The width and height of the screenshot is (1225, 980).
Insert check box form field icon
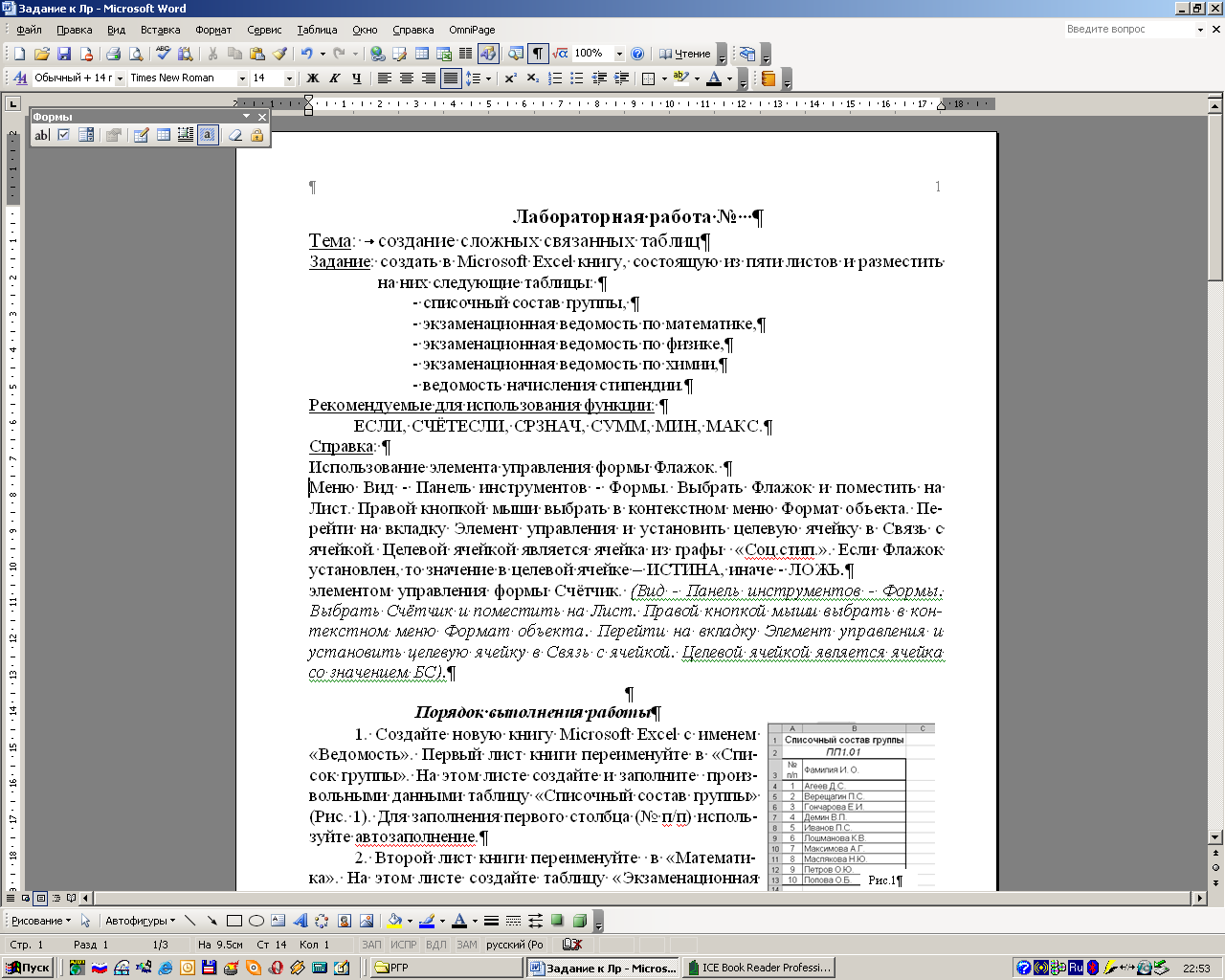pos(64,136)
